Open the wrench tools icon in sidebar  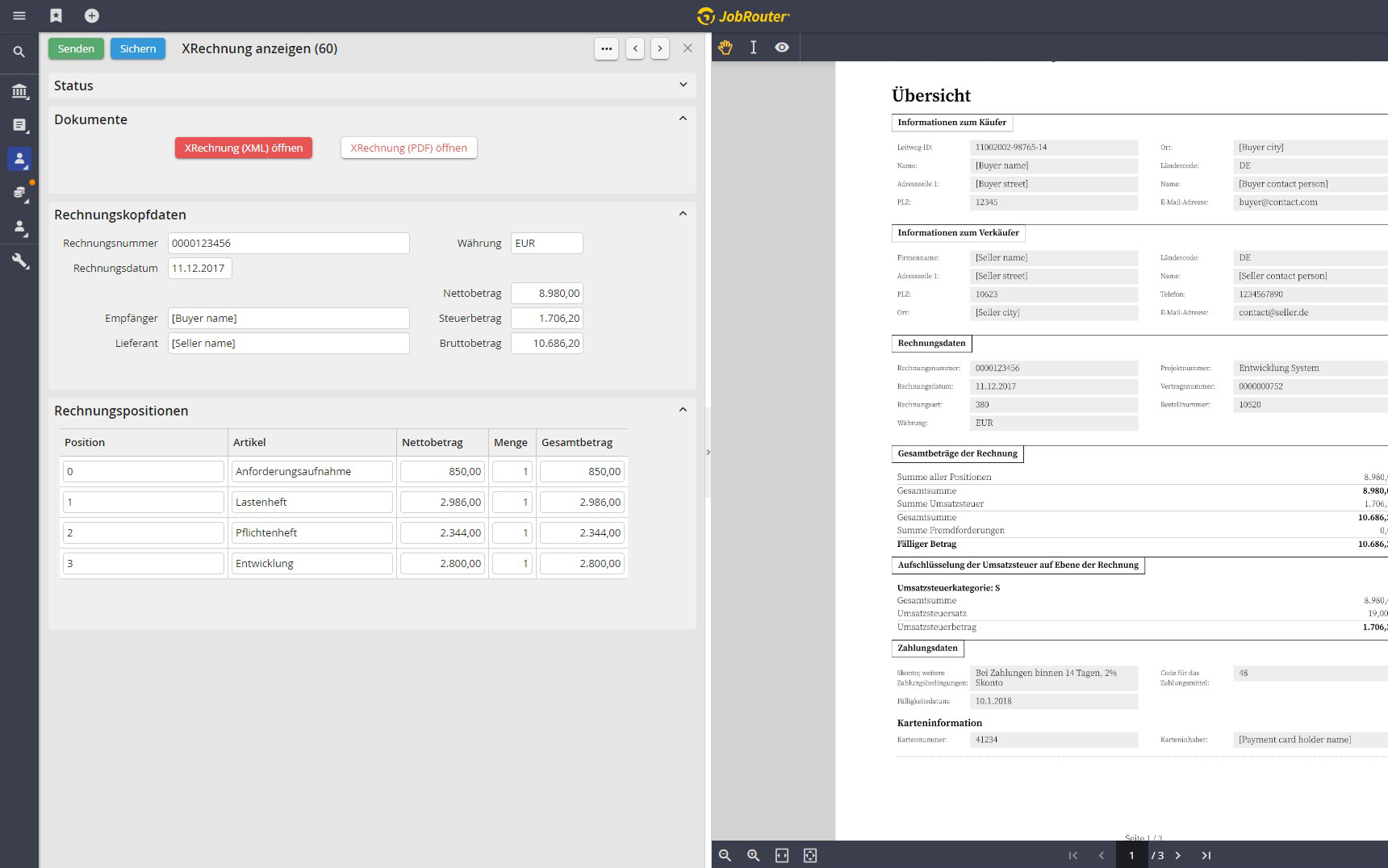pyautogui.click(x=19, y=261)
